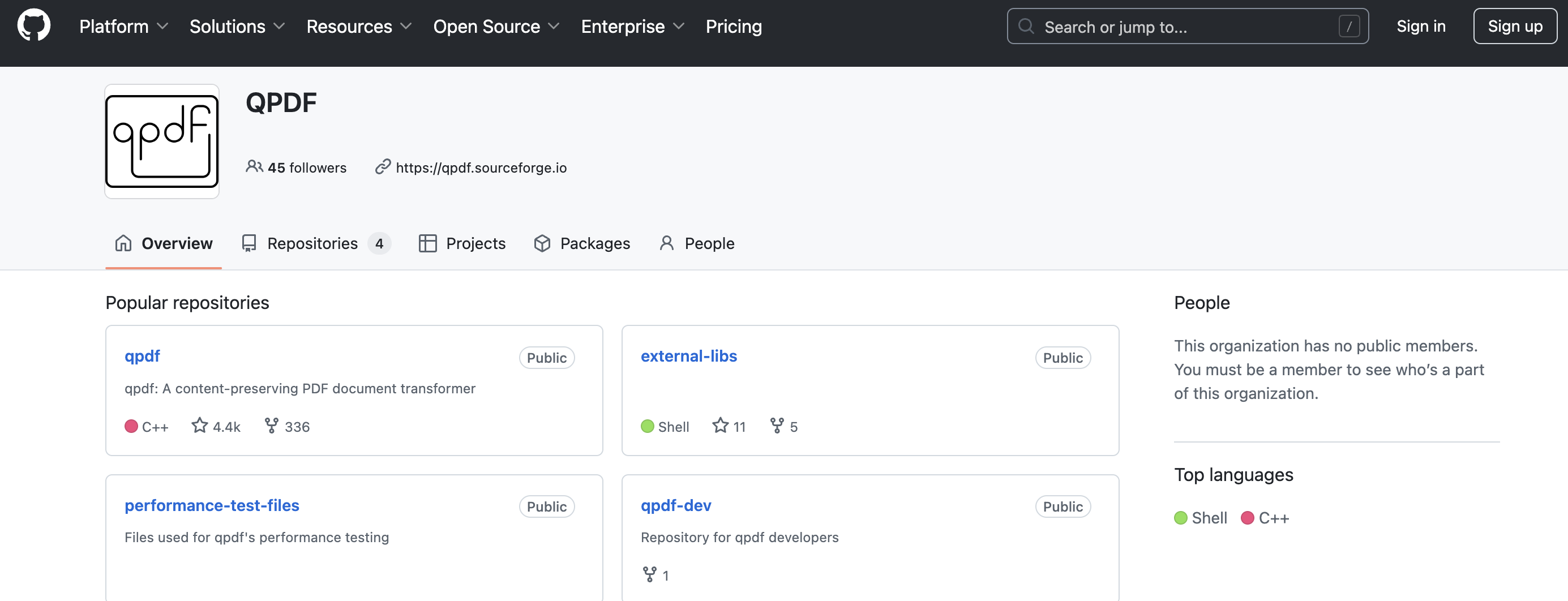Expand the Open Source dropdown

(495, 26)
